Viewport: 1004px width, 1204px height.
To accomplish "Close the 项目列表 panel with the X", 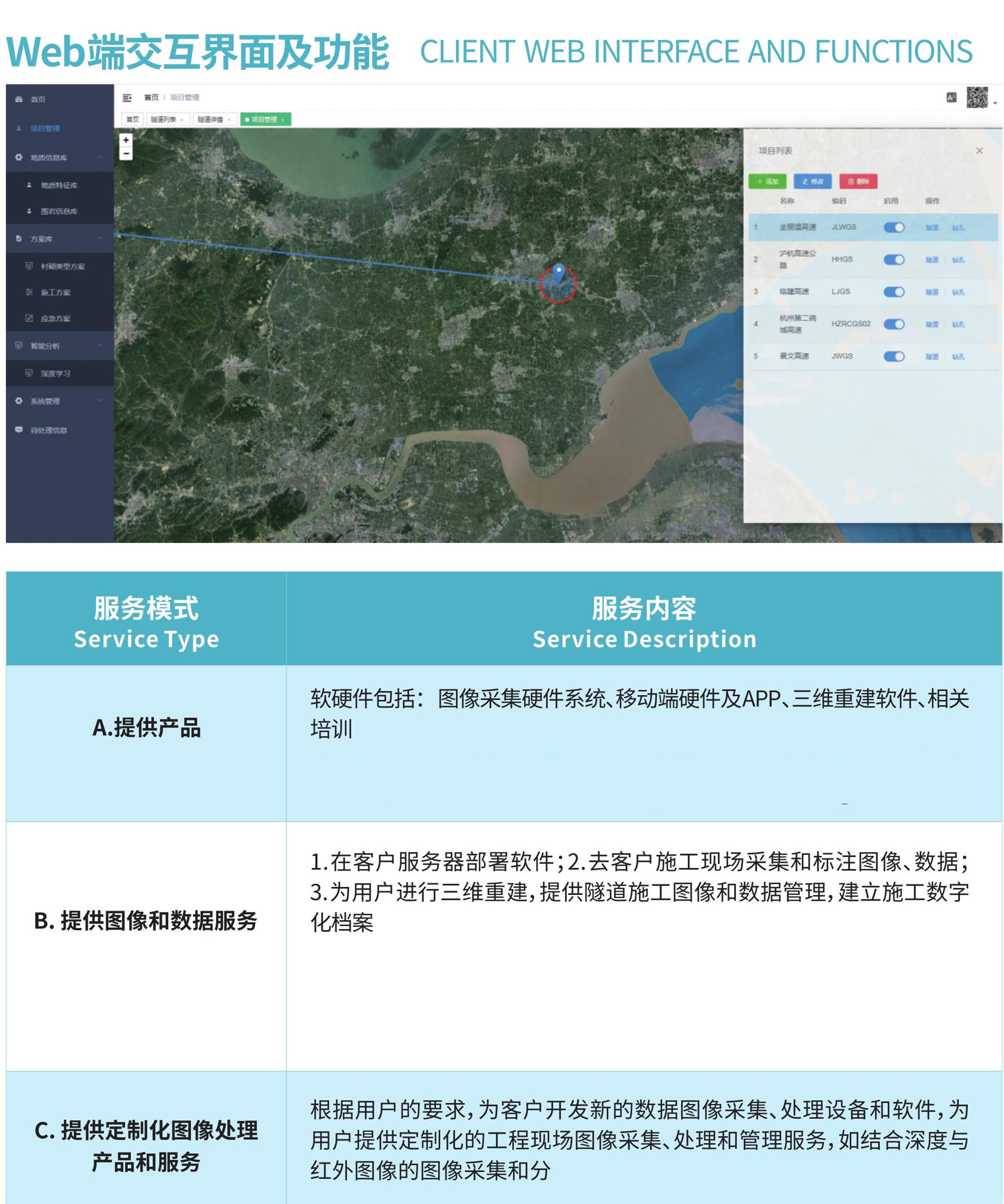I will pos(979,151).
